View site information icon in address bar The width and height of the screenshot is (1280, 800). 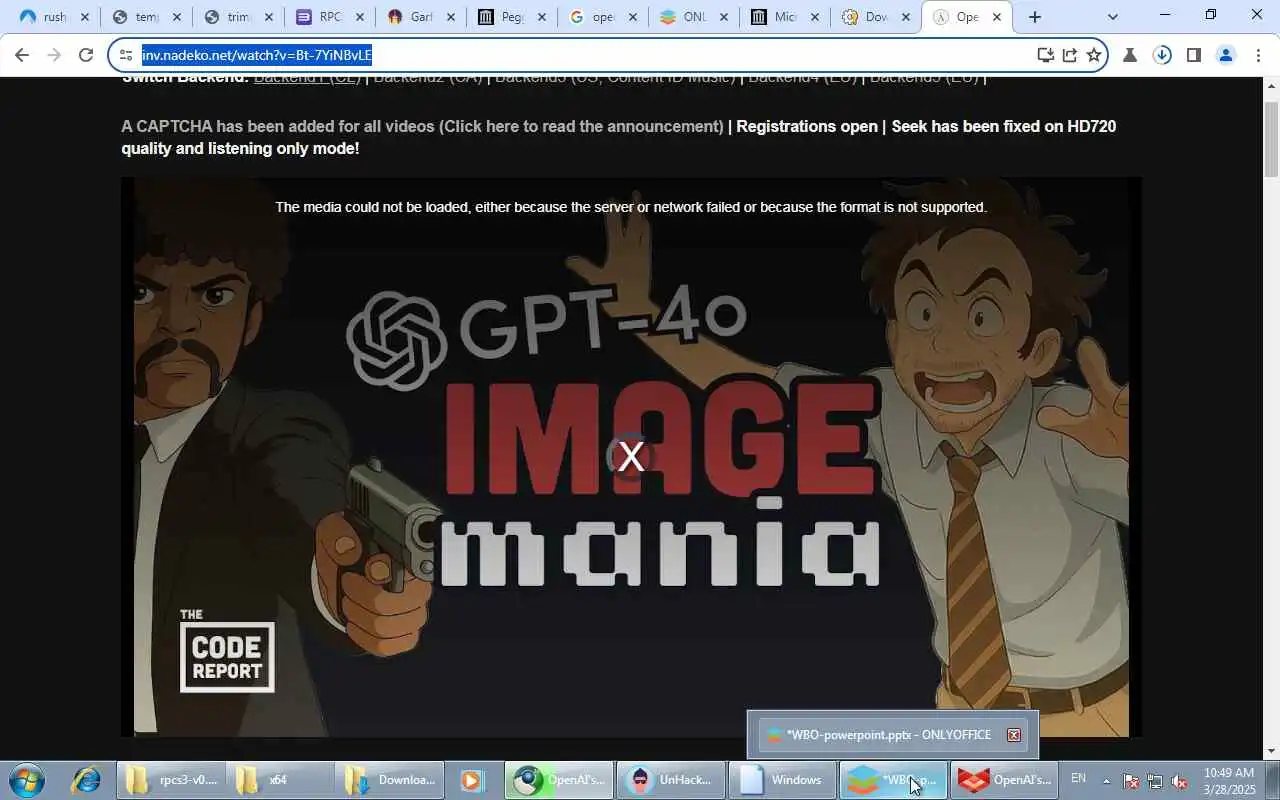[125, 55]
